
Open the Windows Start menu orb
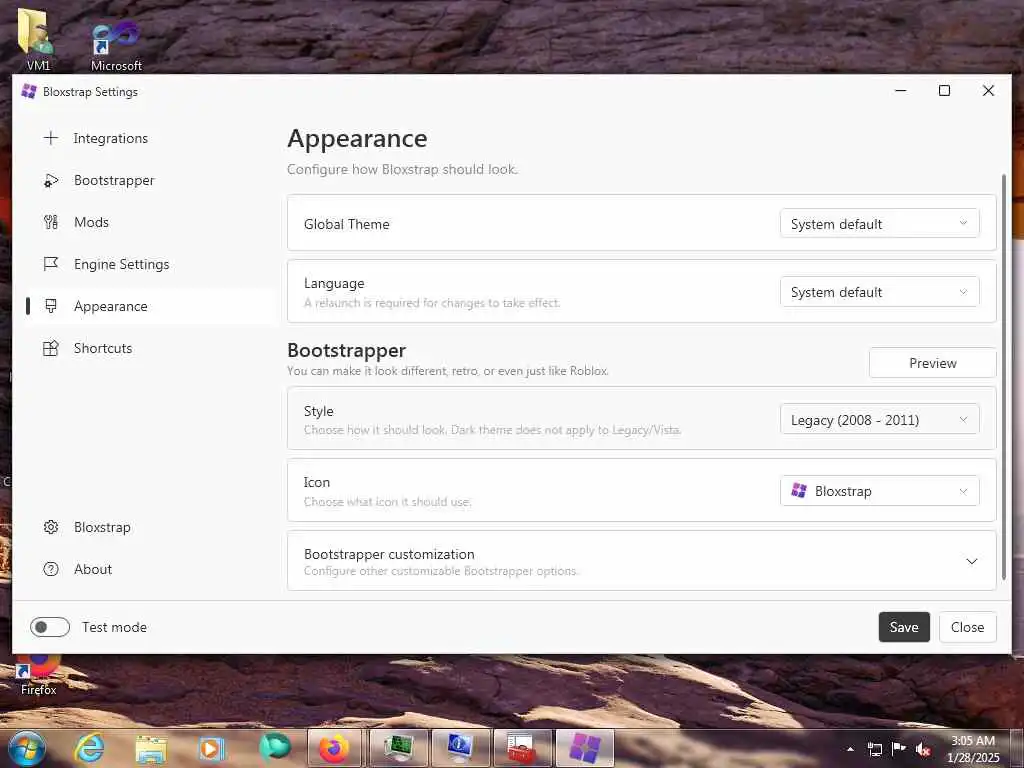(x=27, y=748)
